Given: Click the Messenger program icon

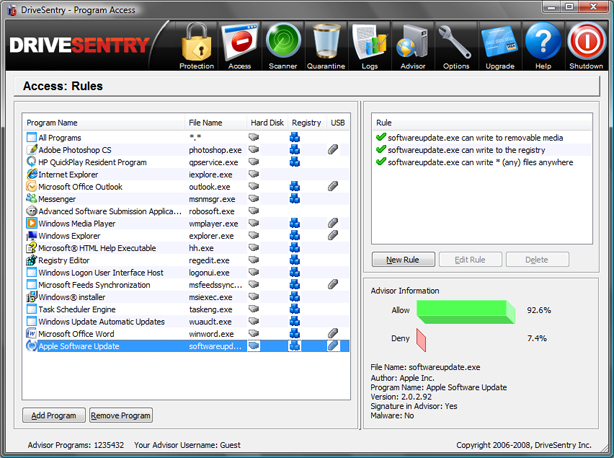Looking at the screenshot, I should pyautogui.click(x=32, y=198).
